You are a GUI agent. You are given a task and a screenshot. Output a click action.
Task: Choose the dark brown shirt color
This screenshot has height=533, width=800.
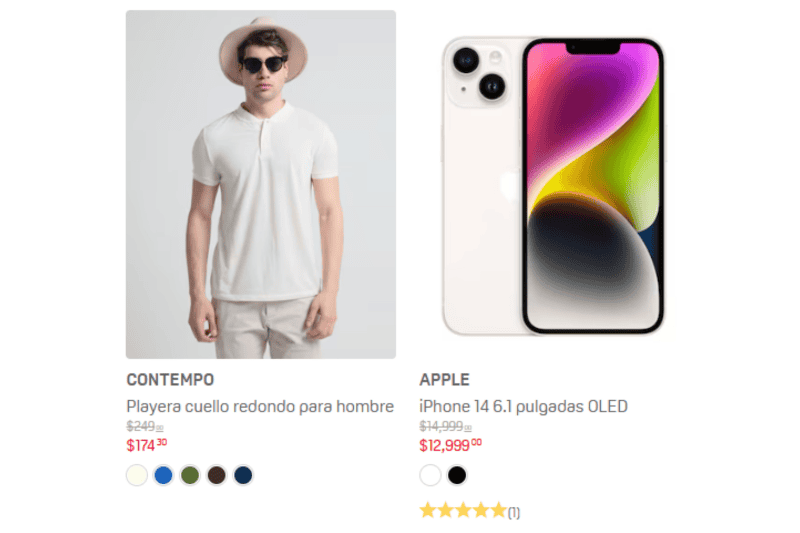[x=216, y=475]
